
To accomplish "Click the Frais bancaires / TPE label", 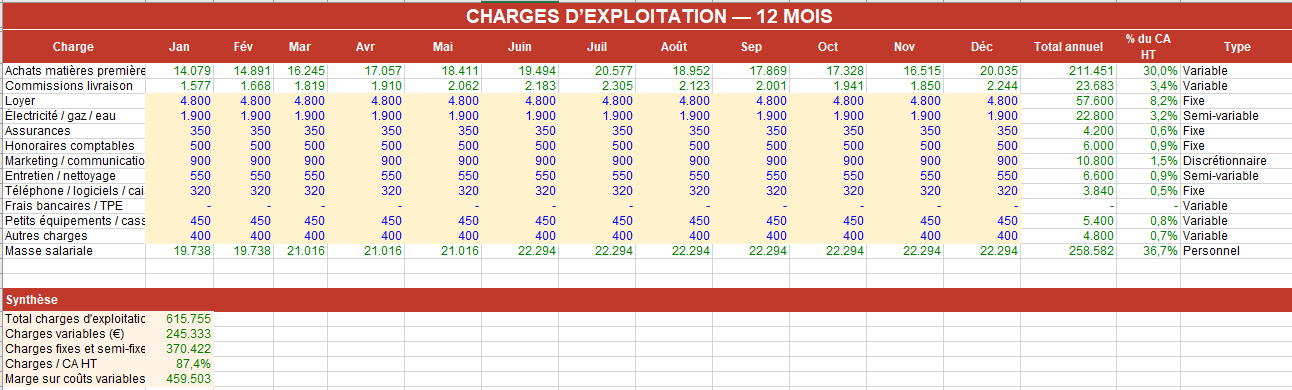I will 64,206.
